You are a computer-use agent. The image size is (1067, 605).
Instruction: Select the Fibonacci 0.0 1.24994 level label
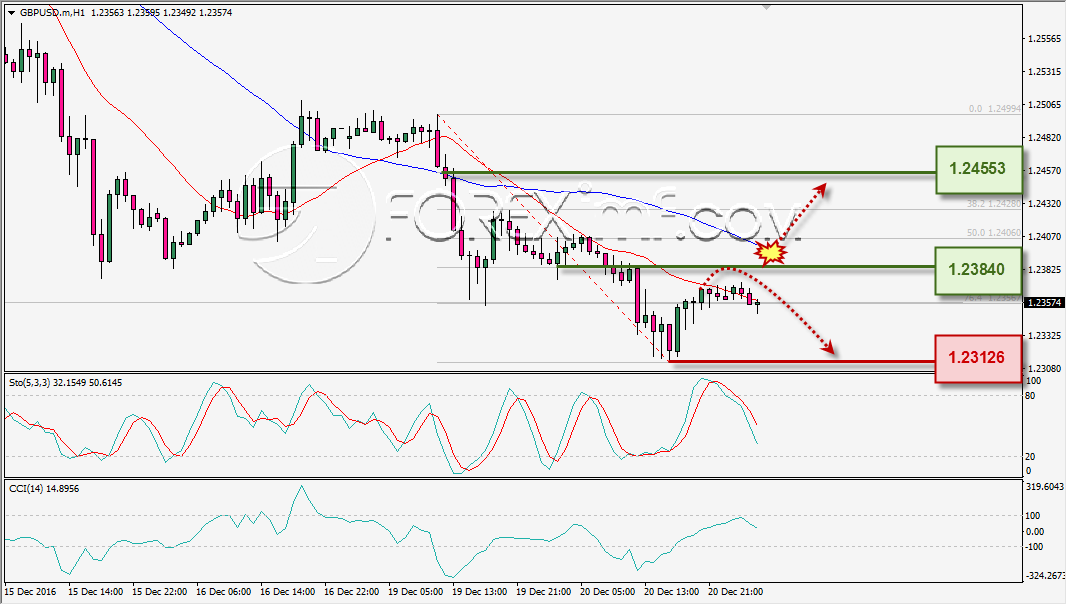click(x=995, y=108)
